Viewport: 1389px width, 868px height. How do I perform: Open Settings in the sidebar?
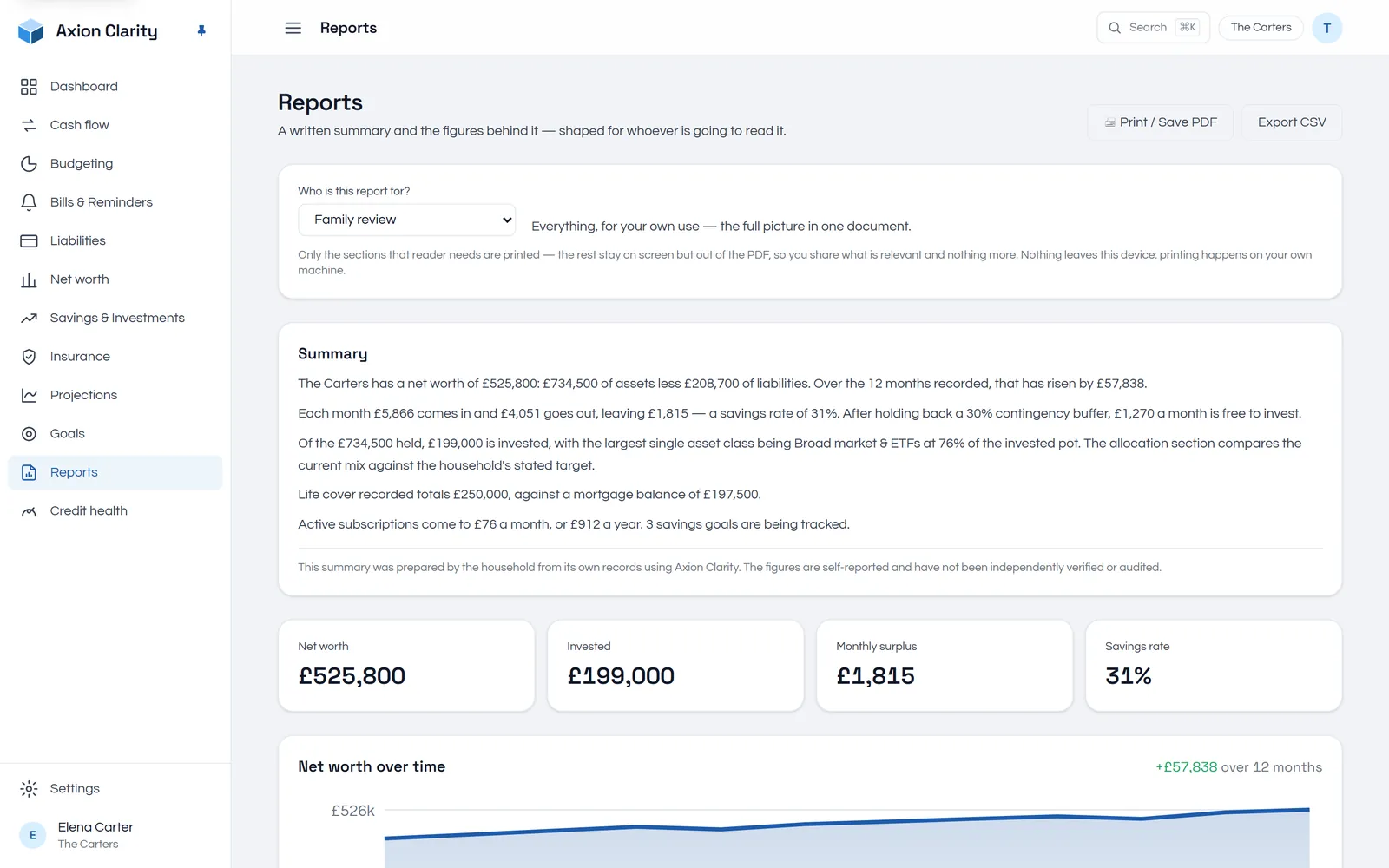(115, 789)
